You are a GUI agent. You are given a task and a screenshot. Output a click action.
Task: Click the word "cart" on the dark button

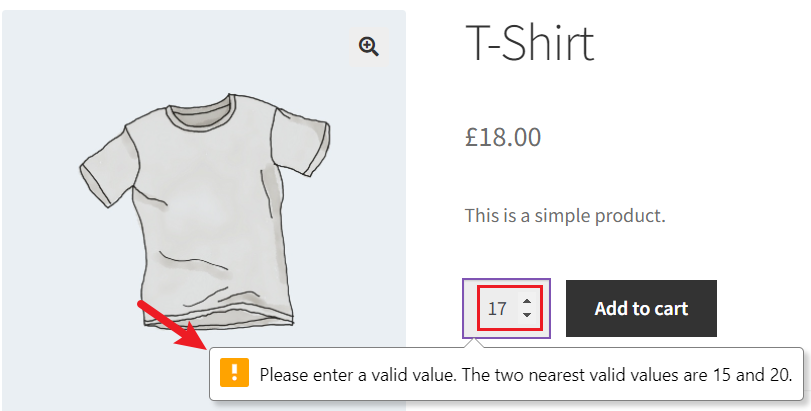668,309
